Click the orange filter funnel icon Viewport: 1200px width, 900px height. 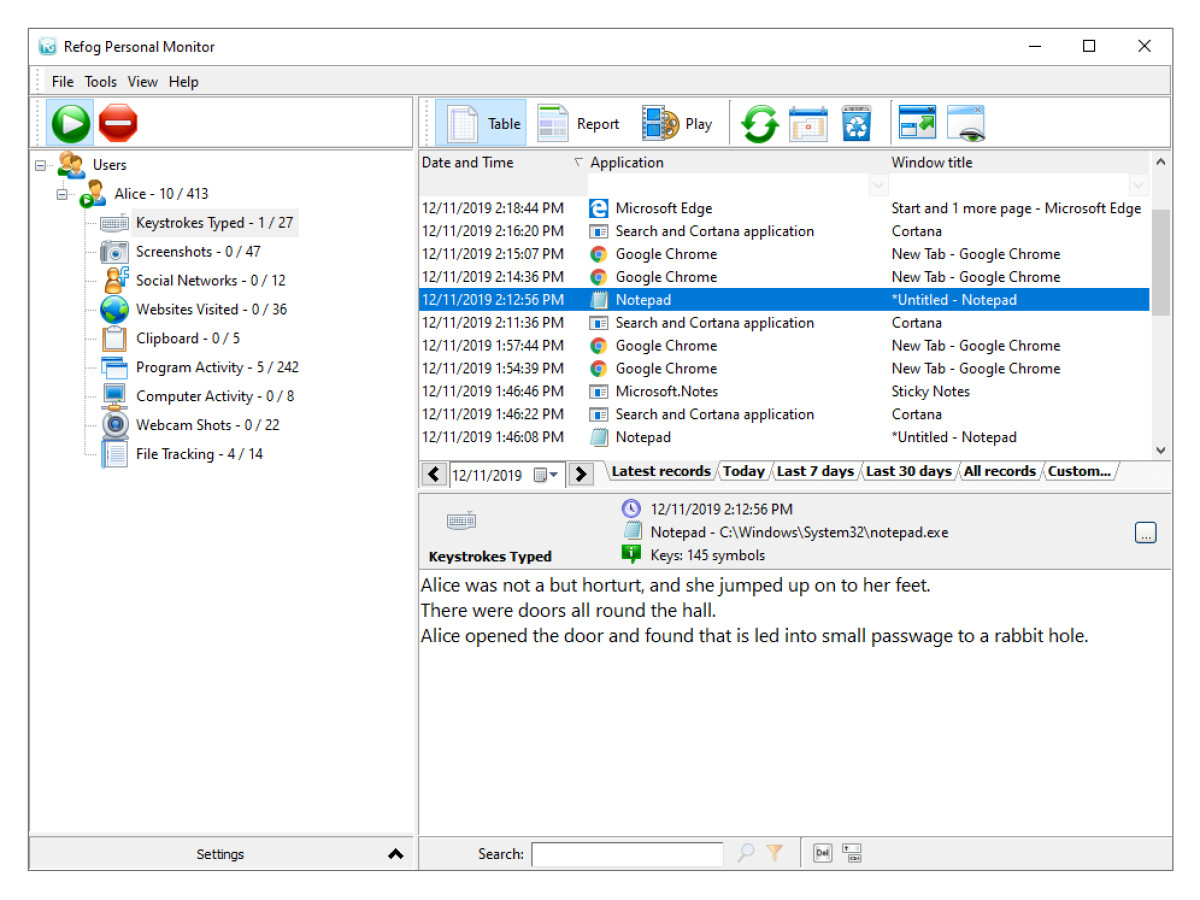(x=774, y=853)
